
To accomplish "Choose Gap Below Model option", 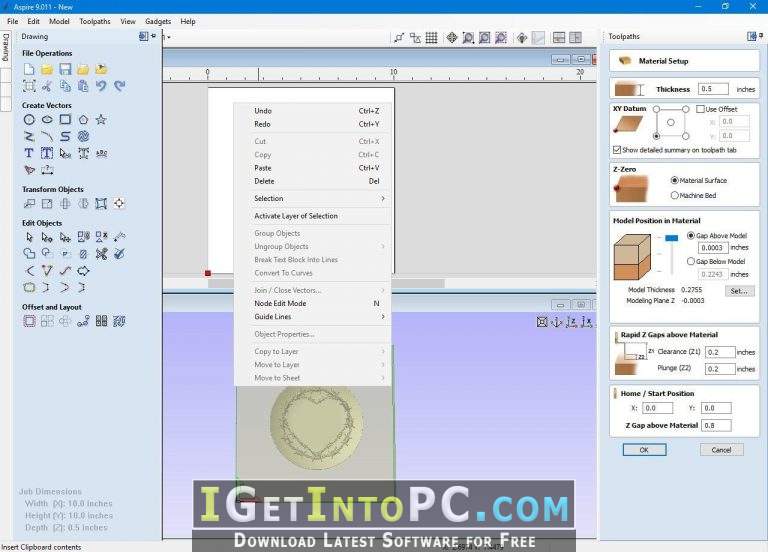I will click(691, 262).
